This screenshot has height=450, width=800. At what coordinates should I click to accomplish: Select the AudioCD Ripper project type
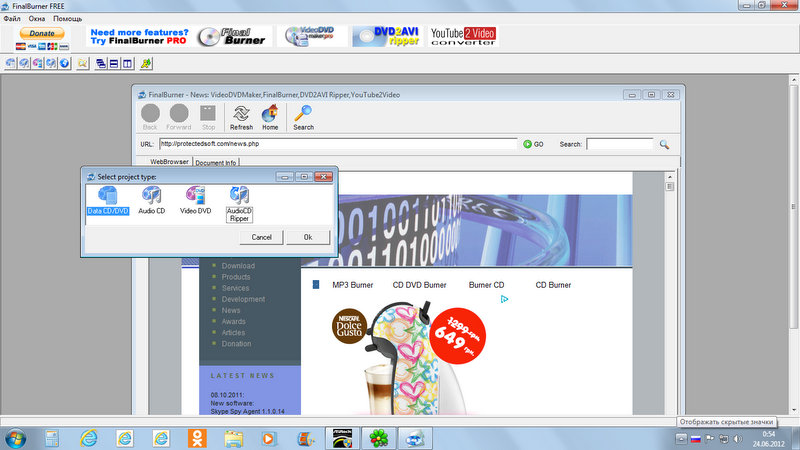point(239,204)
